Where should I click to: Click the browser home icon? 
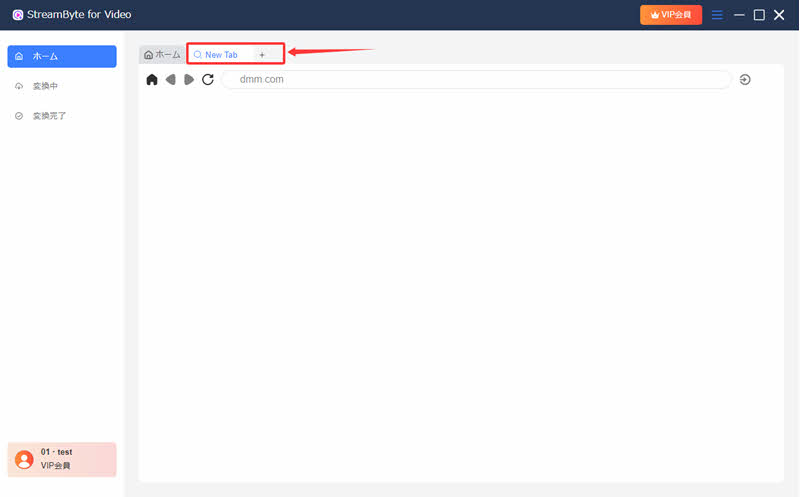152,80
